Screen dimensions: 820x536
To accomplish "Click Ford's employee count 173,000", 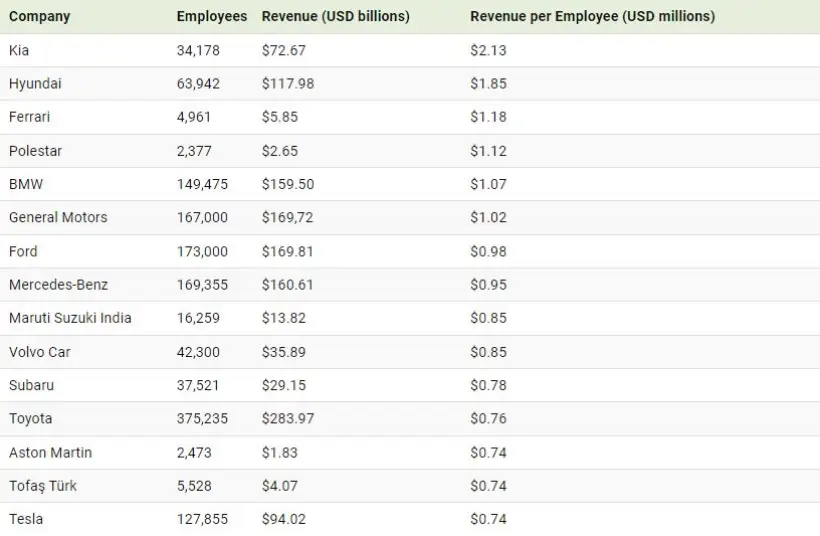I will coord(202,251).
